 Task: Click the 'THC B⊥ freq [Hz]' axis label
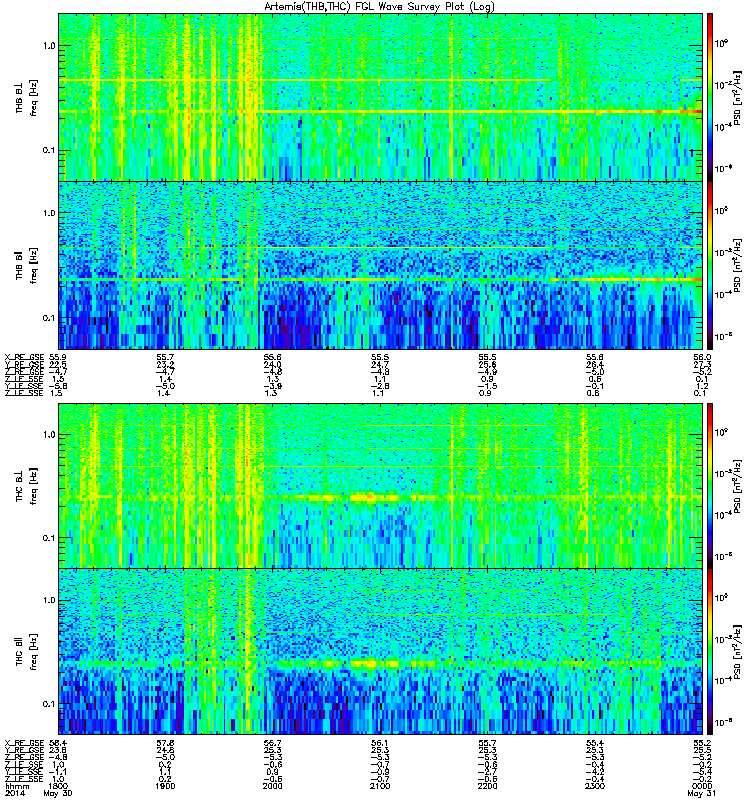coord(26,486)
